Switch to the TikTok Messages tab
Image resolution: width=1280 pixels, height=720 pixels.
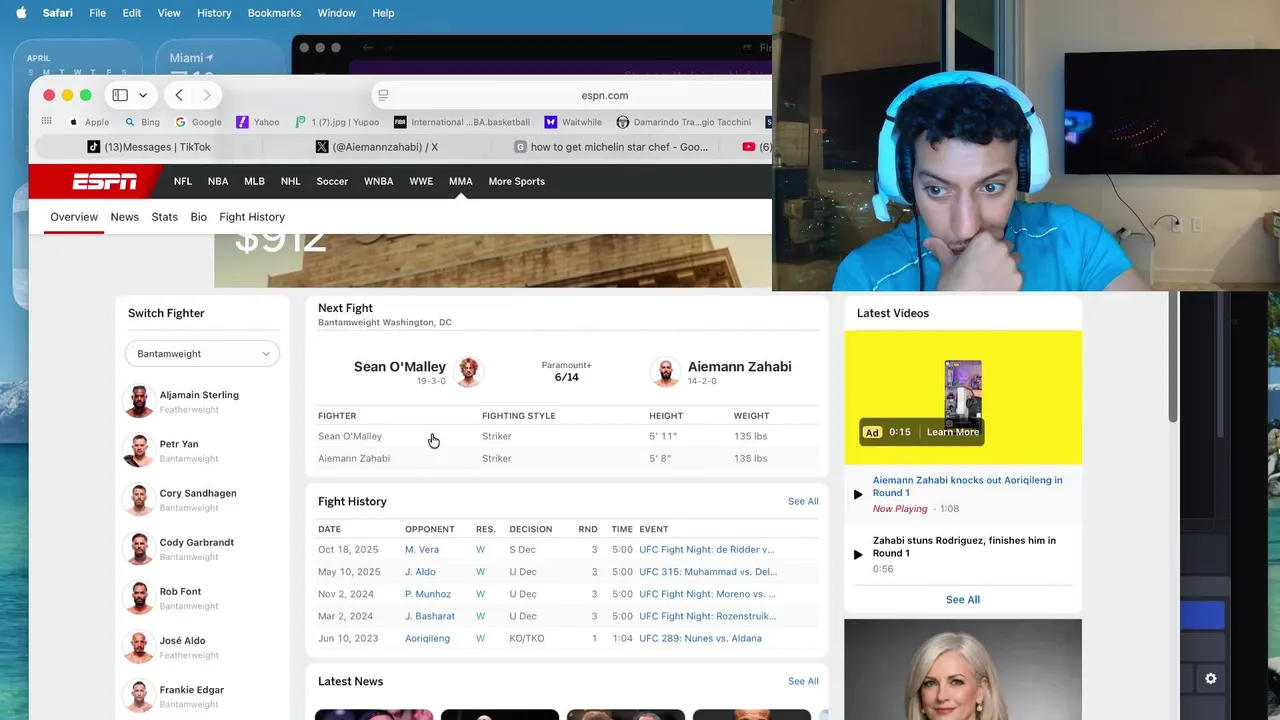pyautogui.click(x=149, y=147)
